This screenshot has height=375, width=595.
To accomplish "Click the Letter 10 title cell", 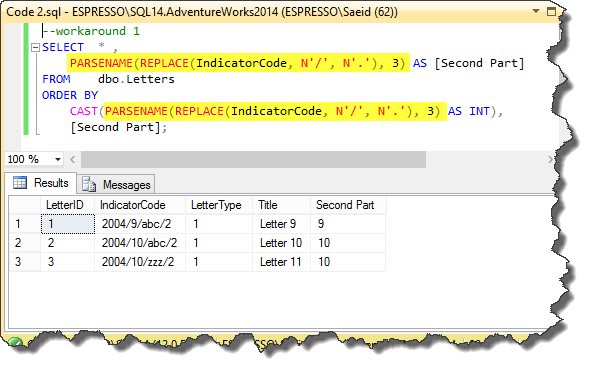I will click(x=282, y=243).
